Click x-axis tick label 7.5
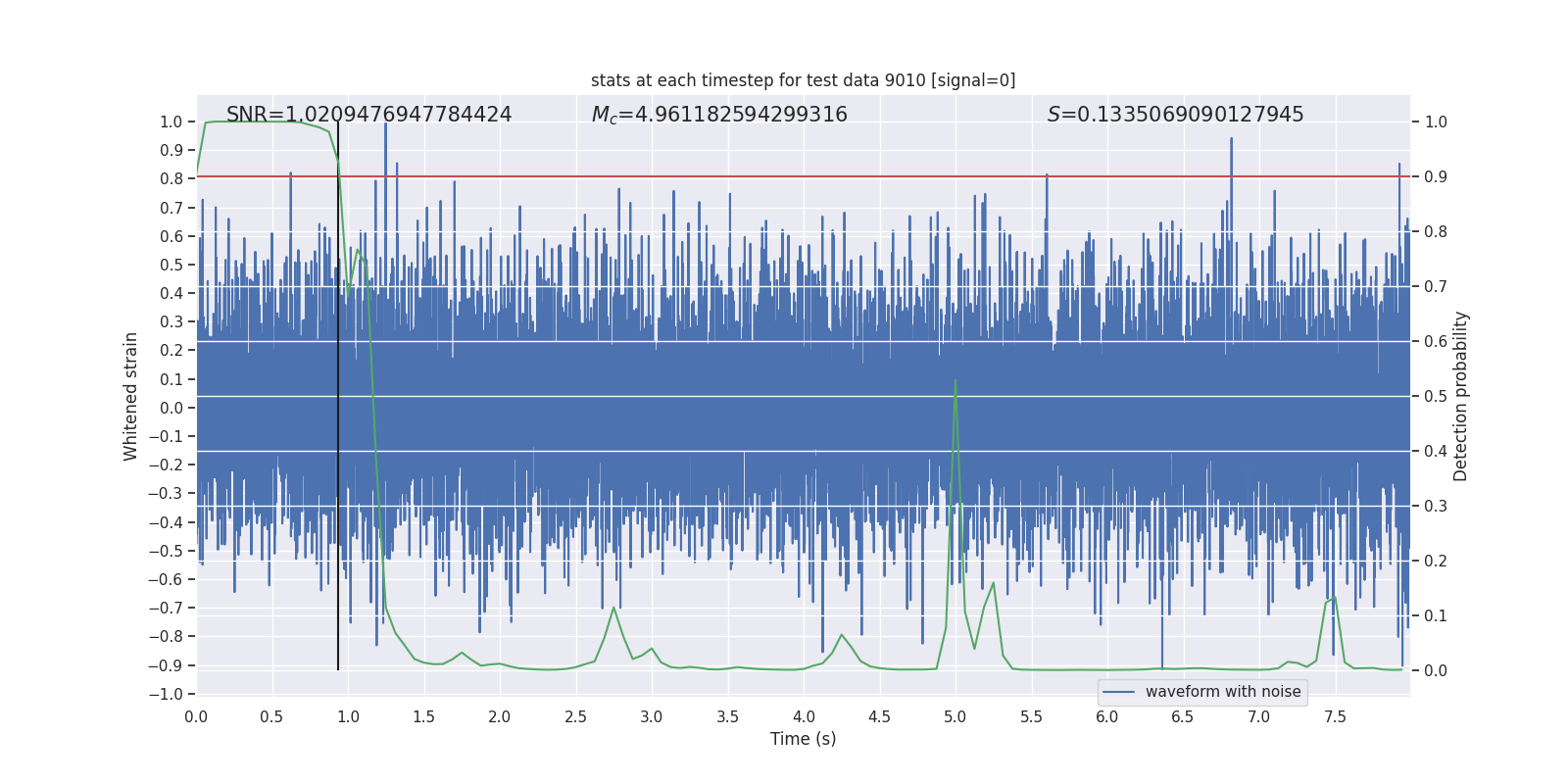The width and height of the screenshot is (1568, 784). [x=1335, y=716]
